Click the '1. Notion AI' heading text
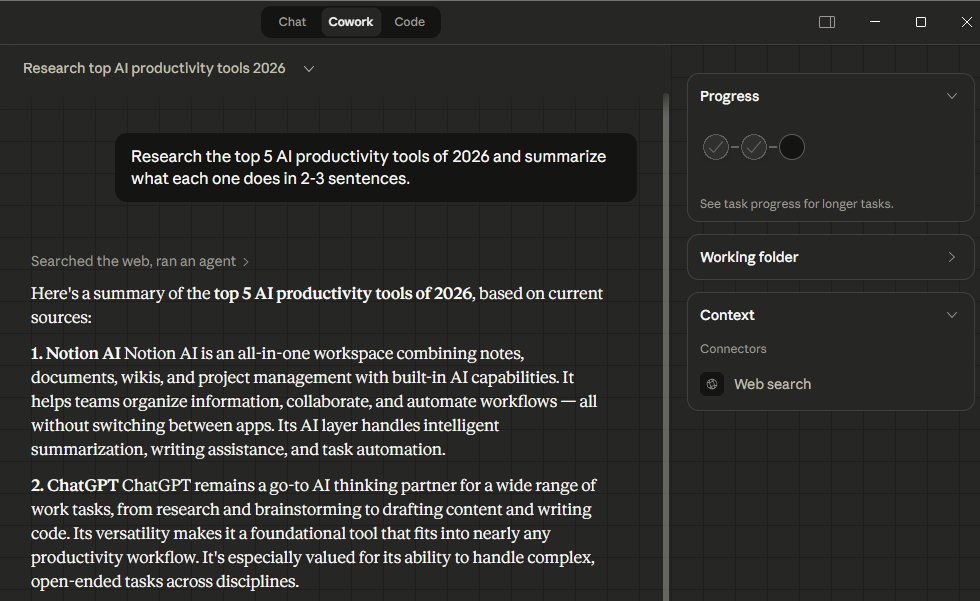Screen dimensions: 980x601 point(76,354)
